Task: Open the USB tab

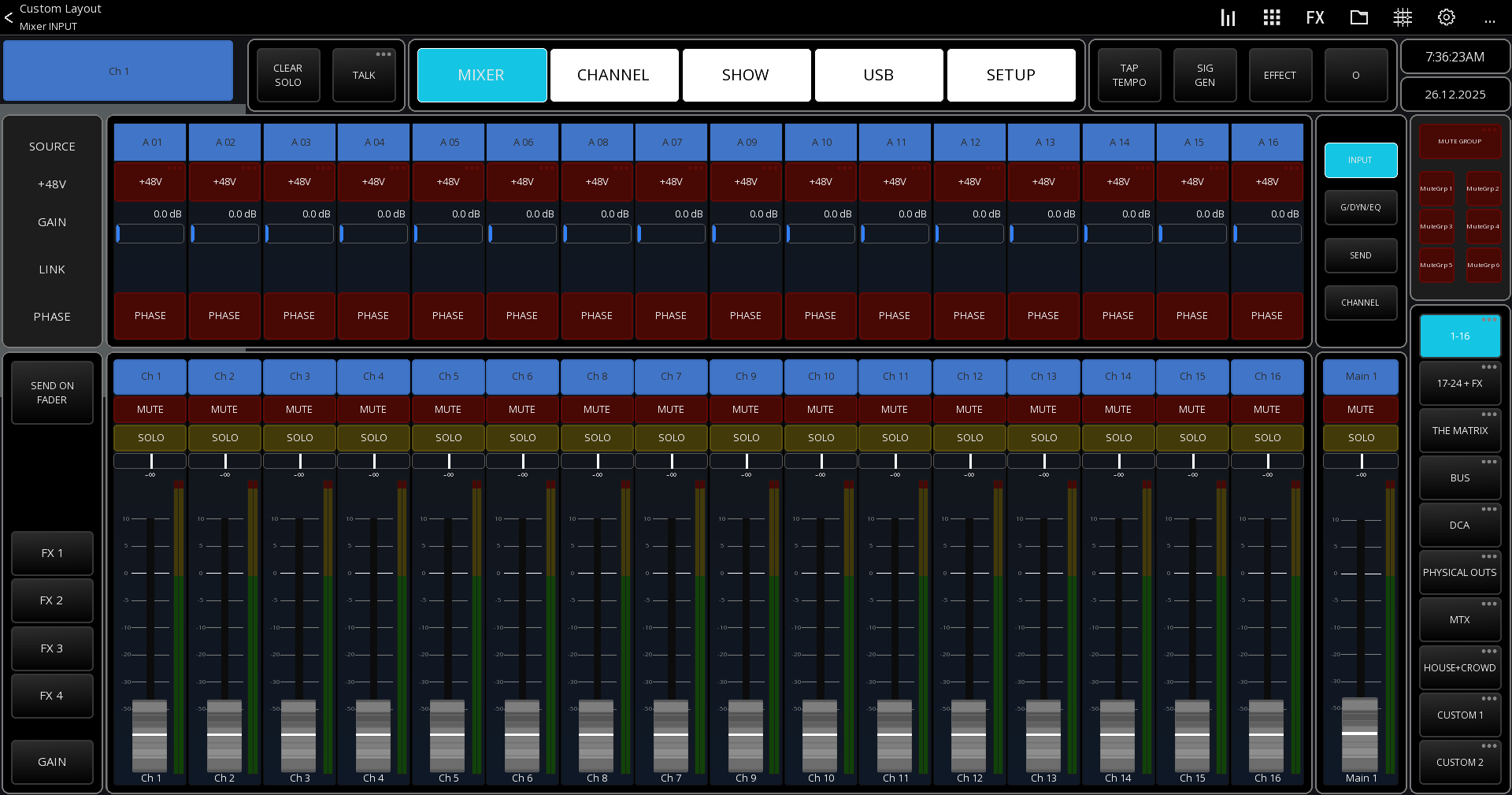Action: (879, 75)
